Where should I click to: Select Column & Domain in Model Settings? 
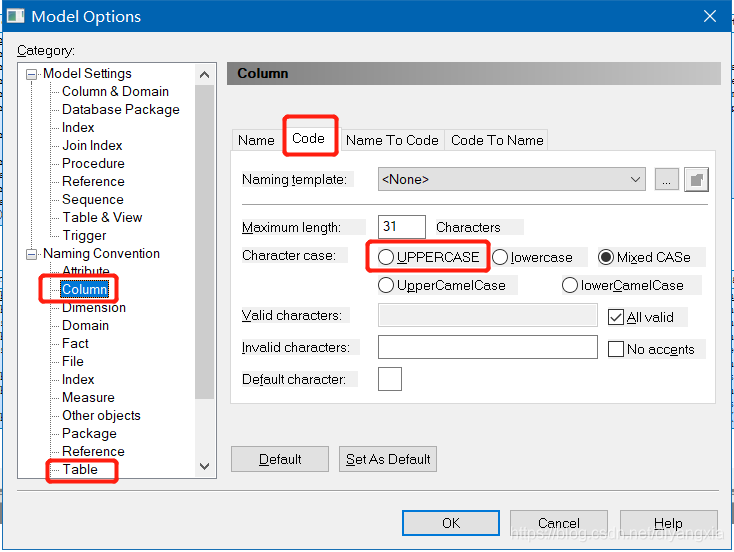point(115,91)
